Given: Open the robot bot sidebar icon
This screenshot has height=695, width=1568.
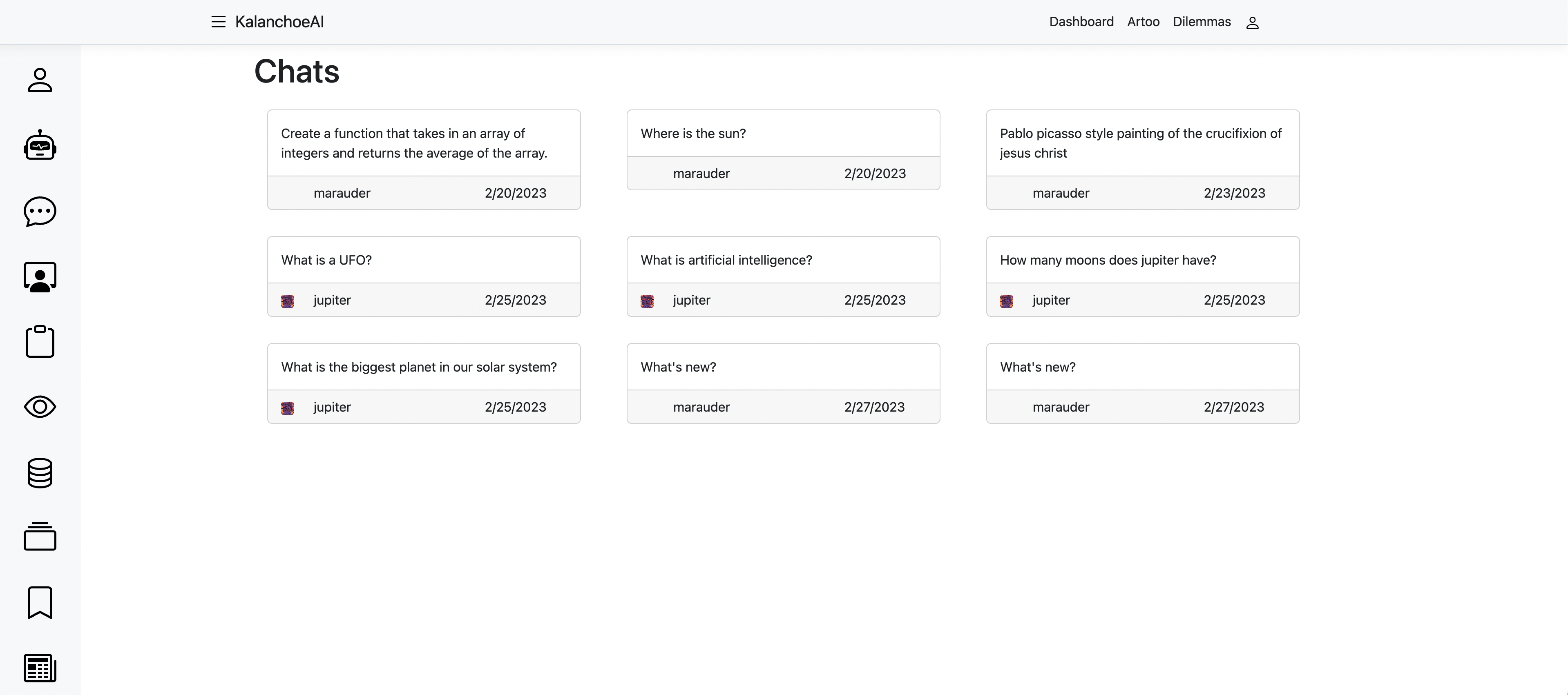Looking at the screenshot, I should click(40, 145).
